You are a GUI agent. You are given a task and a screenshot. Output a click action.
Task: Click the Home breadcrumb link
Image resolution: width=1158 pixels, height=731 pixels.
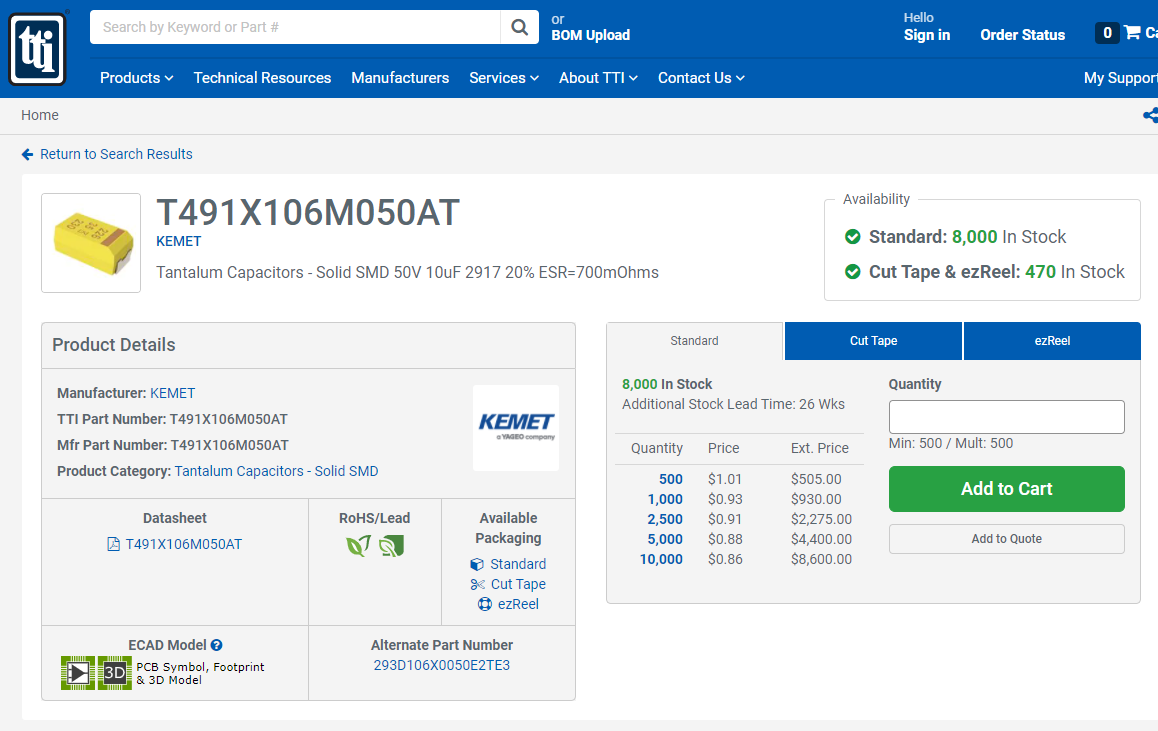click(40, 115)
